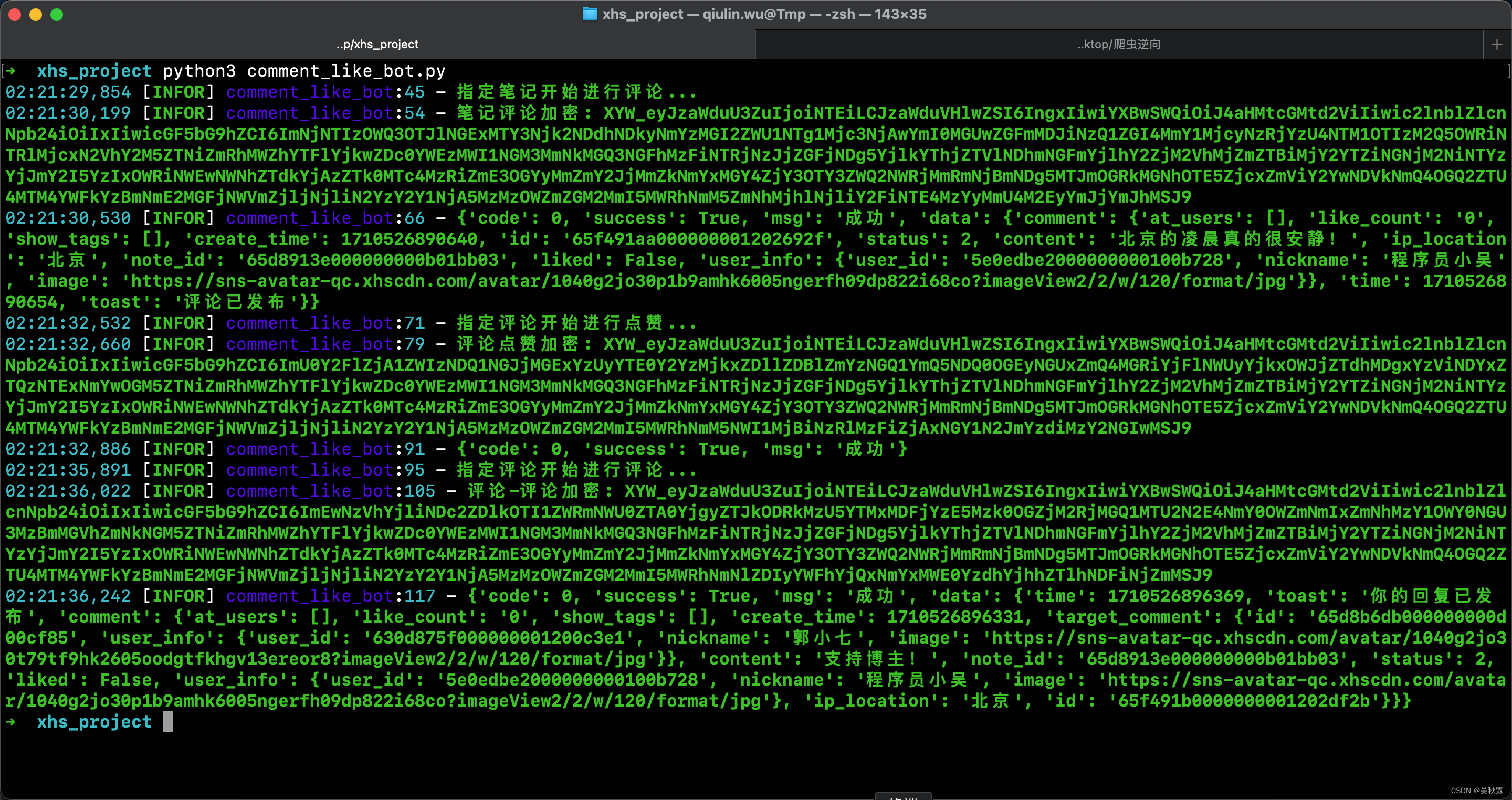Viewport: 1512px width, 800px height.
Task: Click the log source comment_like_bot:117
Action: click(330, 596)
